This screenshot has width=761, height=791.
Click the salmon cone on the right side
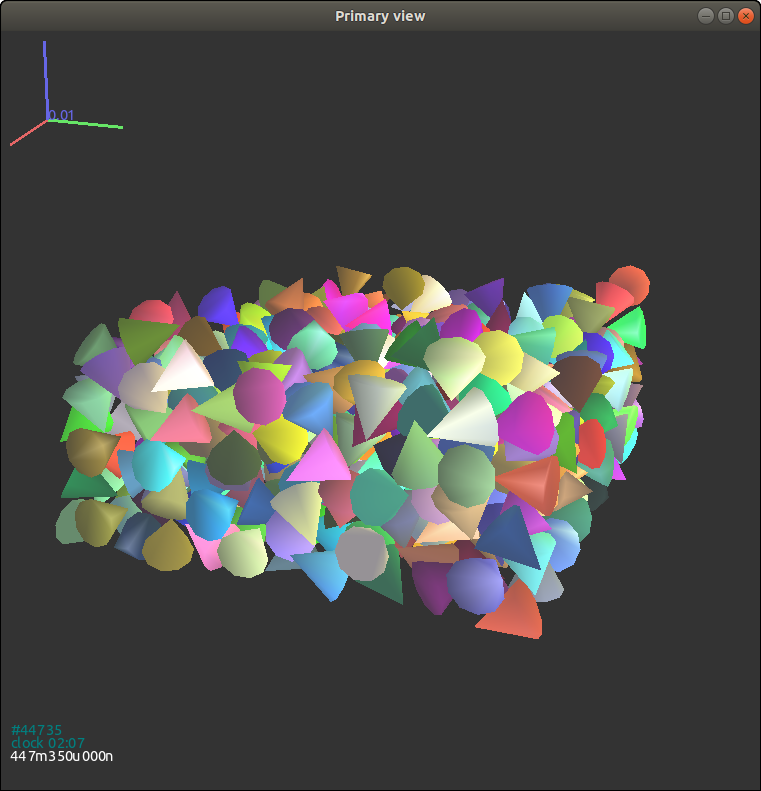tap(530, 482)
